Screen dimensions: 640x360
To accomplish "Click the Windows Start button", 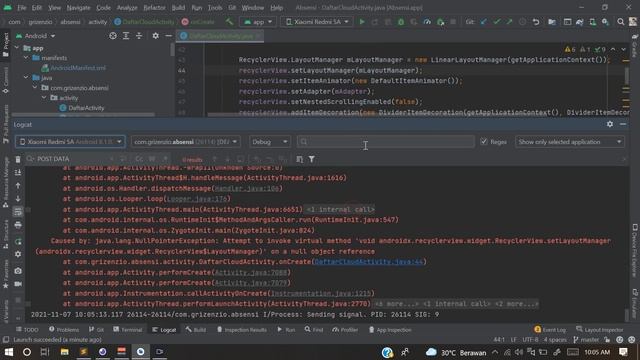I will tap(9, 351).
